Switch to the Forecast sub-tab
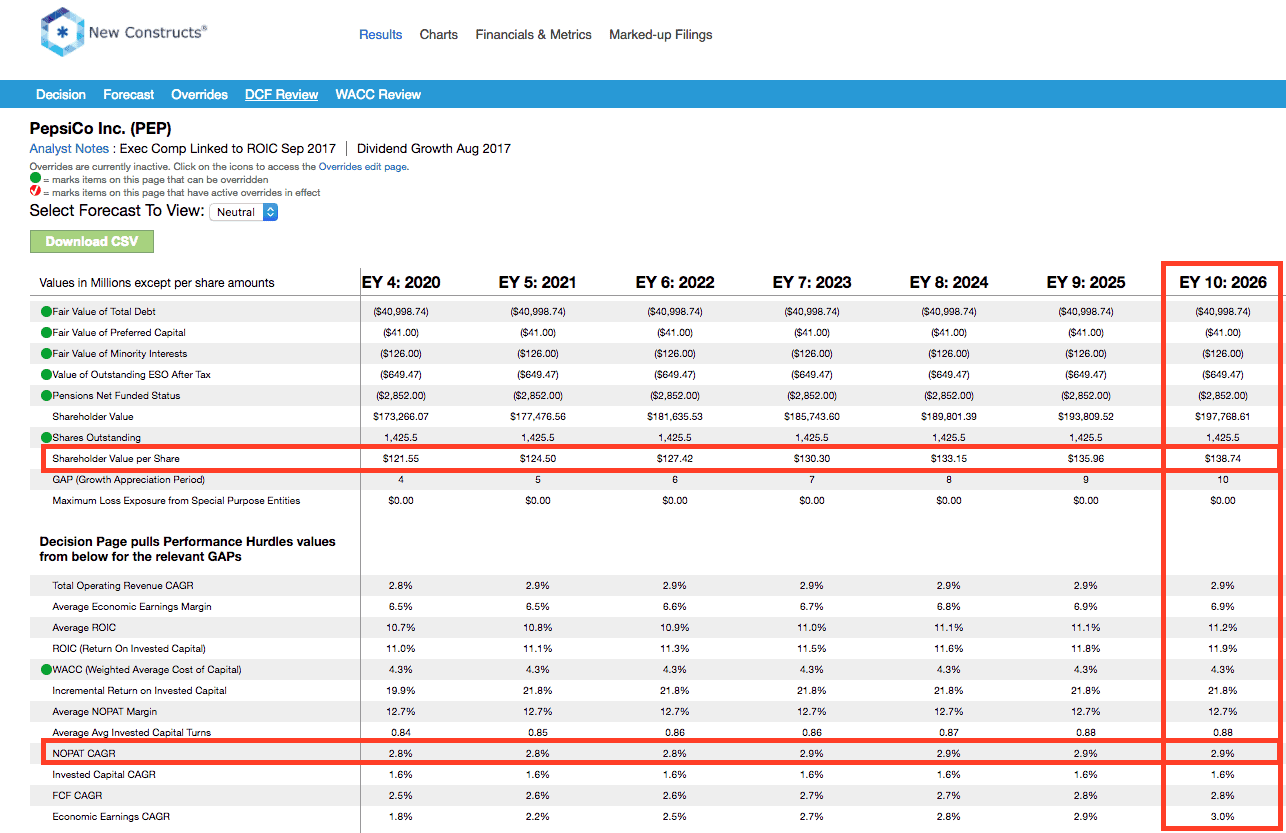This screenshot has width=1286, height=833. (129, 94)
